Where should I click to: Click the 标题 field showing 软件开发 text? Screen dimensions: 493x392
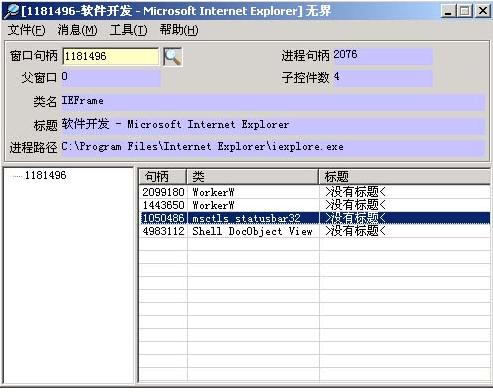click(273, 126)
